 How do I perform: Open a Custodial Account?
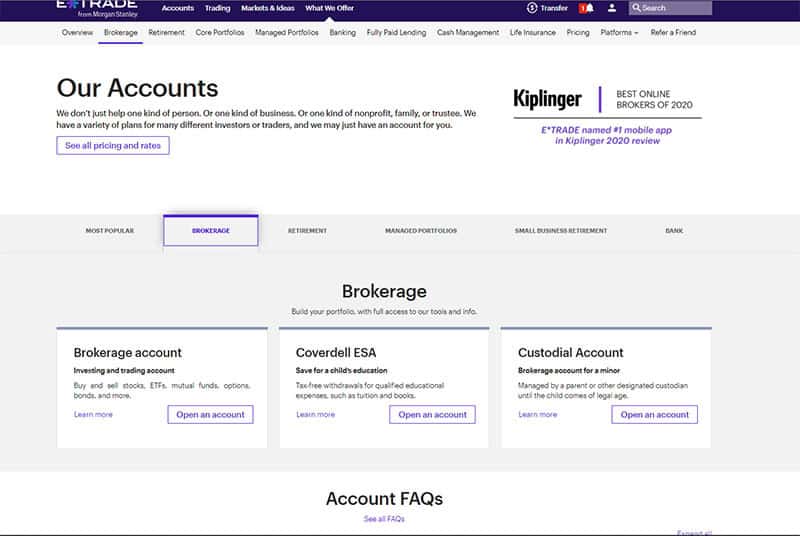click(654, 415)
